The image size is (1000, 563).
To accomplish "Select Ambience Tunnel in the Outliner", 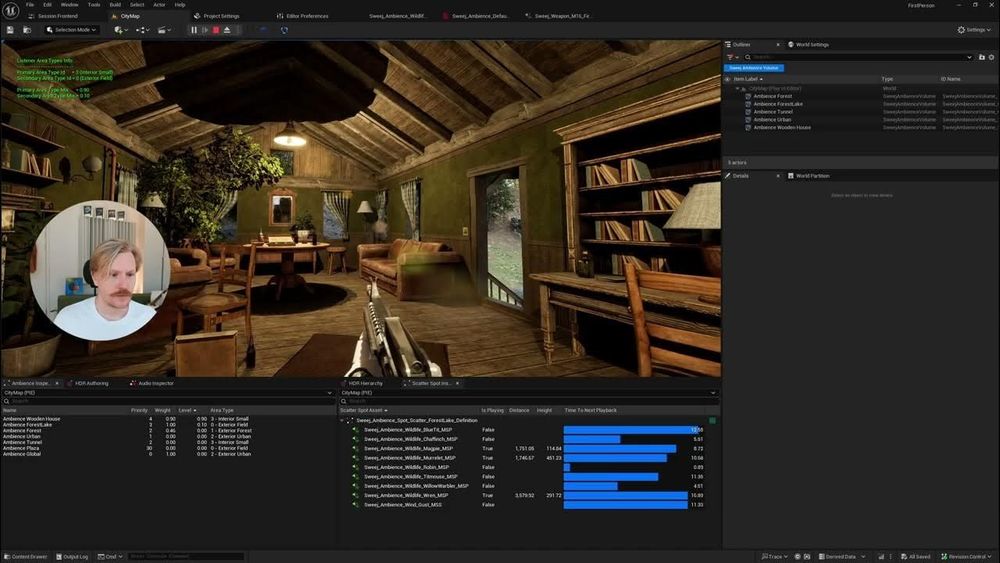I will click(773, 112).
